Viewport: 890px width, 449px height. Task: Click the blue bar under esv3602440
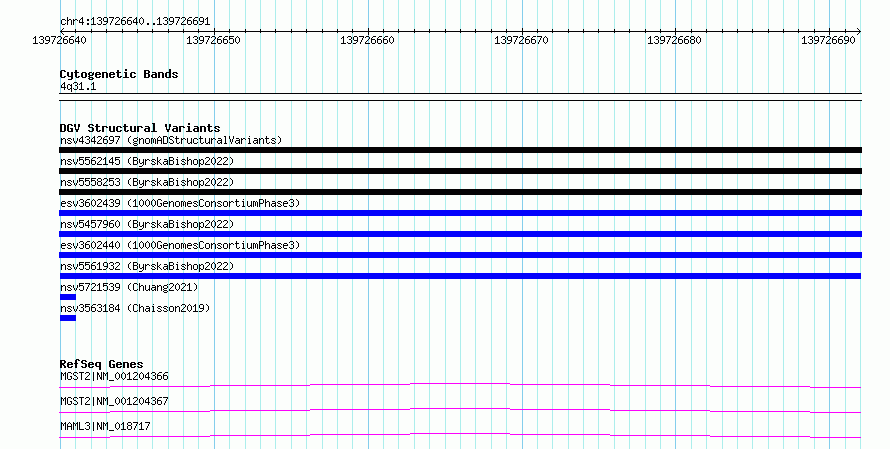pyautogui.click(x=460, y=255)
